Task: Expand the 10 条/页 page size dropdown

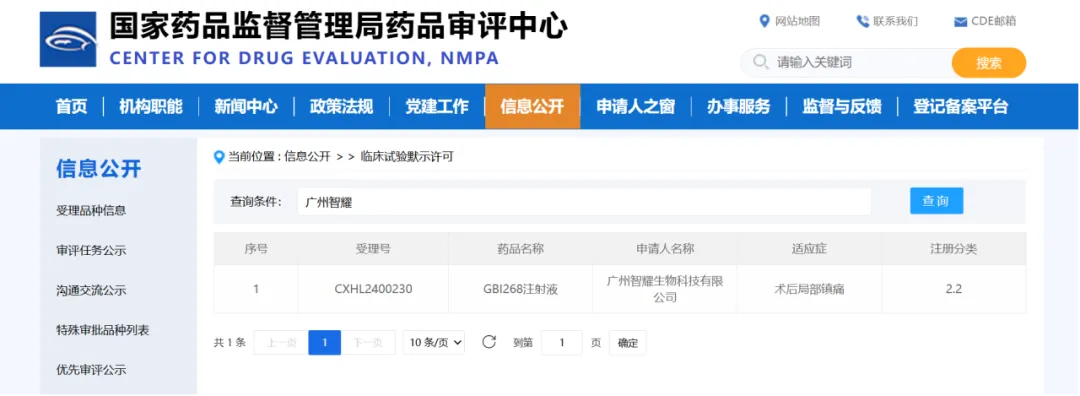Action: [434, 342]
